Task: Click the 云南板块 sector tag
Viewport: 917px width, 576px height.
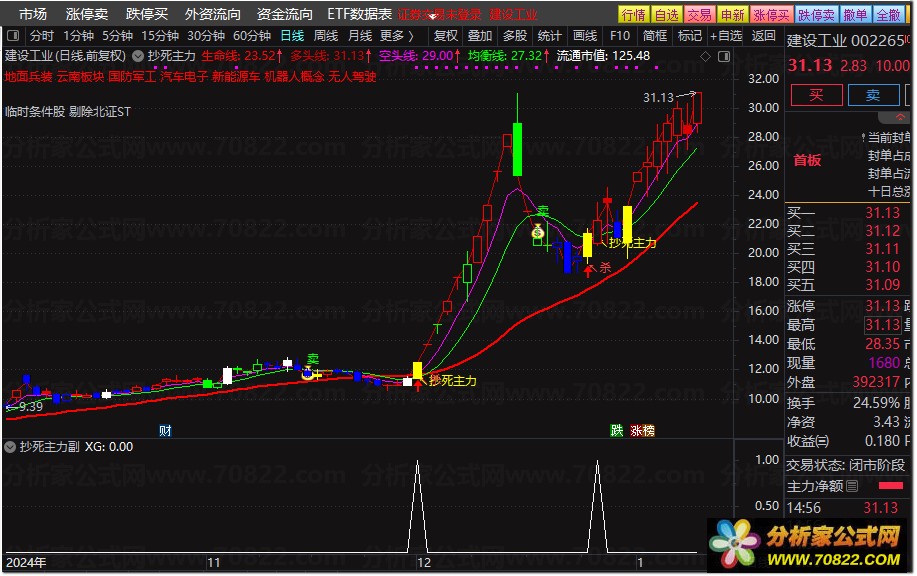Action: 80,77
